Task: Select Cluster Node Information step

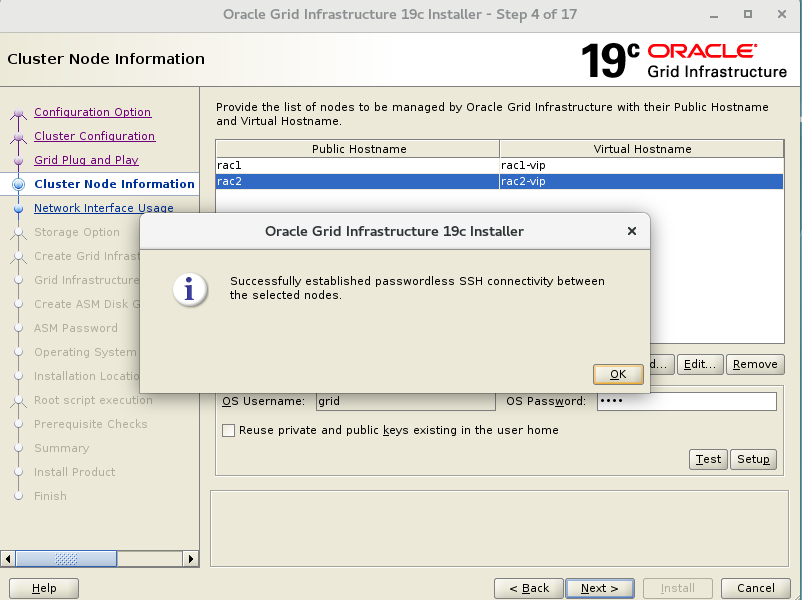Action: 114,184
